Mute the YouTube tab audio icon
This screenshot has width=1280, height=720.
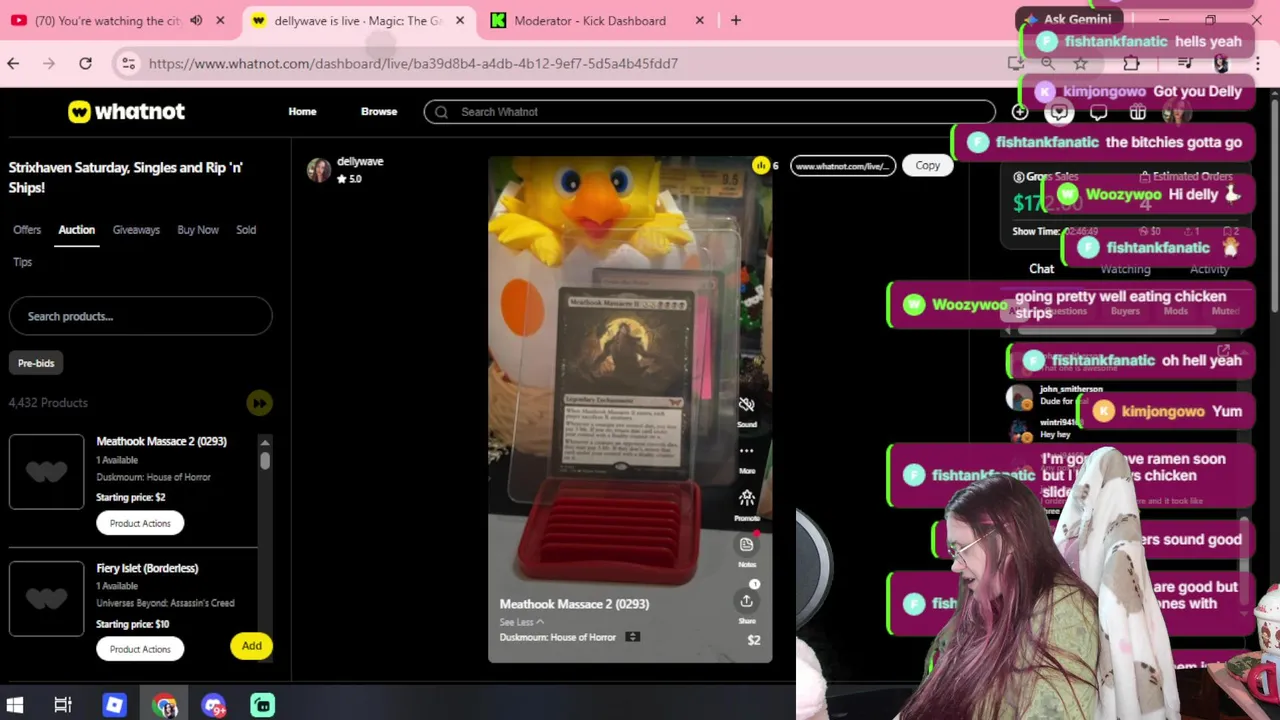[196, 20]
